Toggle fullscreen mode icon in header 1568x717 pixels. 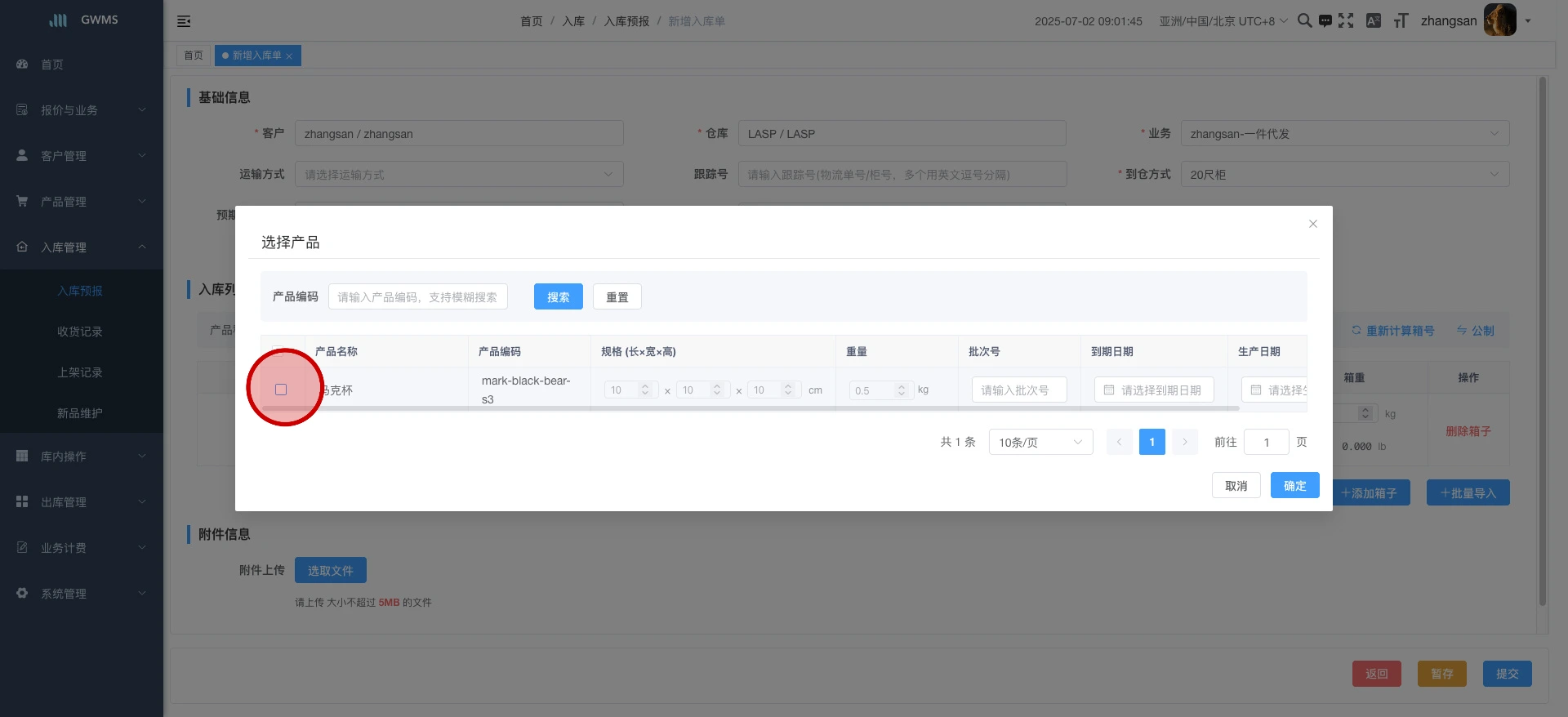1346,21
